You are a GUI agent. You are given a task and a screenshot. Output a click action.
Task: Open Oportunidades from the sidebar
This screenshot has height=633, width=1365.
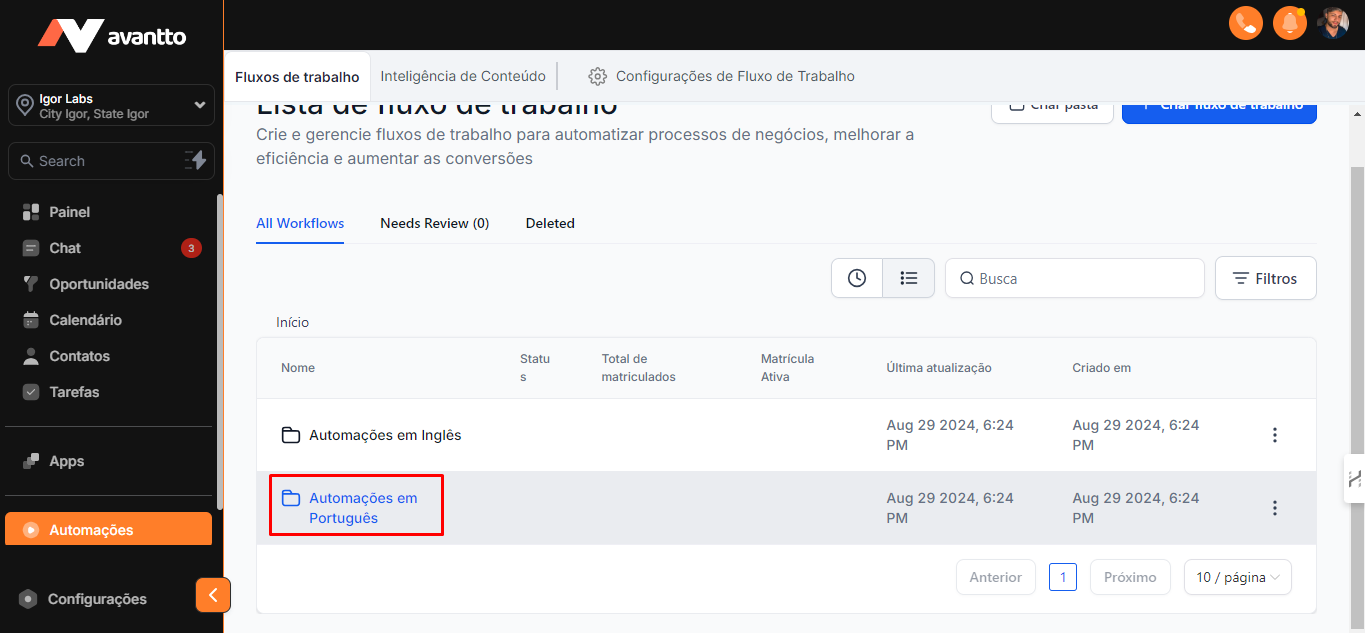click(x=98, y=284)
